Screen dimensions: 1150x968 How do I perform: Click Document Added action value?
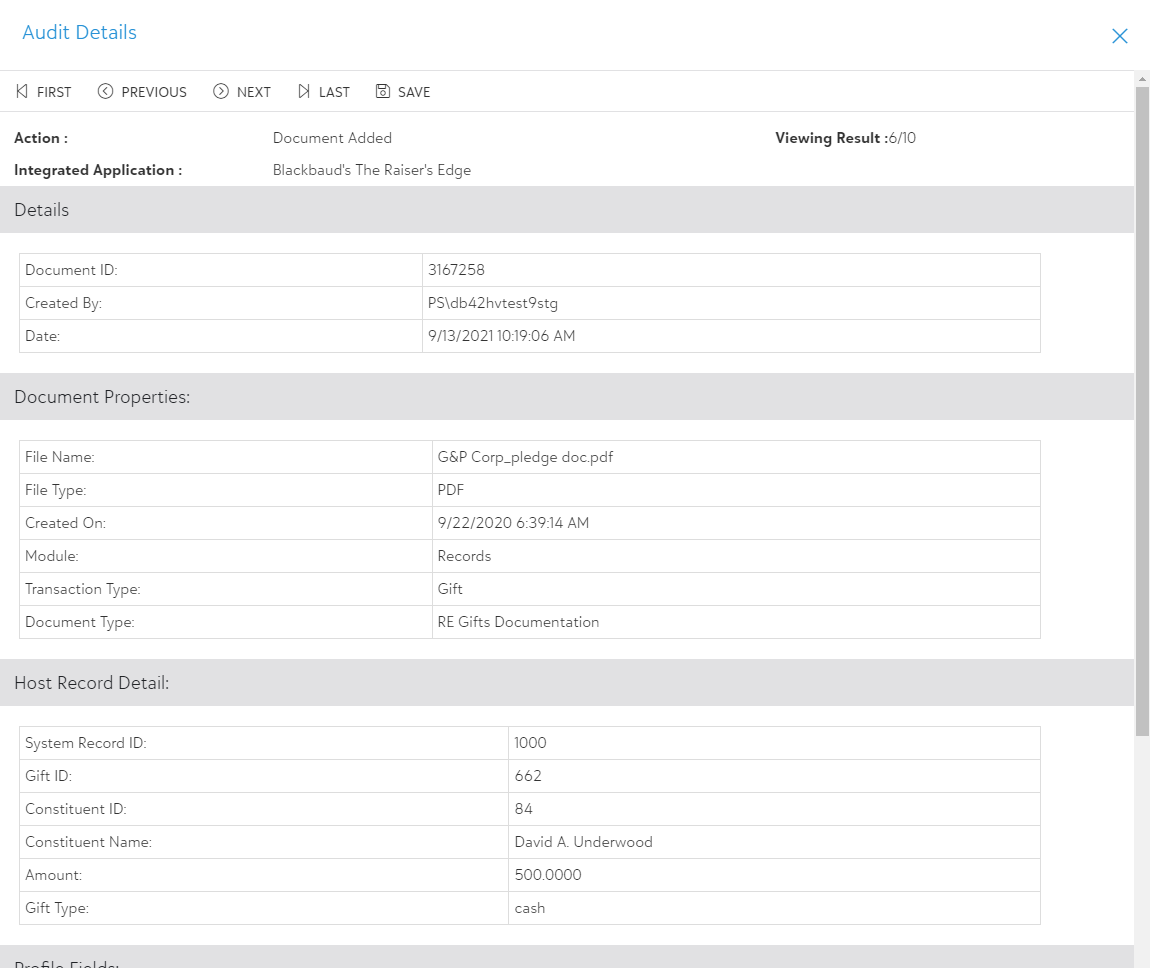332,138
